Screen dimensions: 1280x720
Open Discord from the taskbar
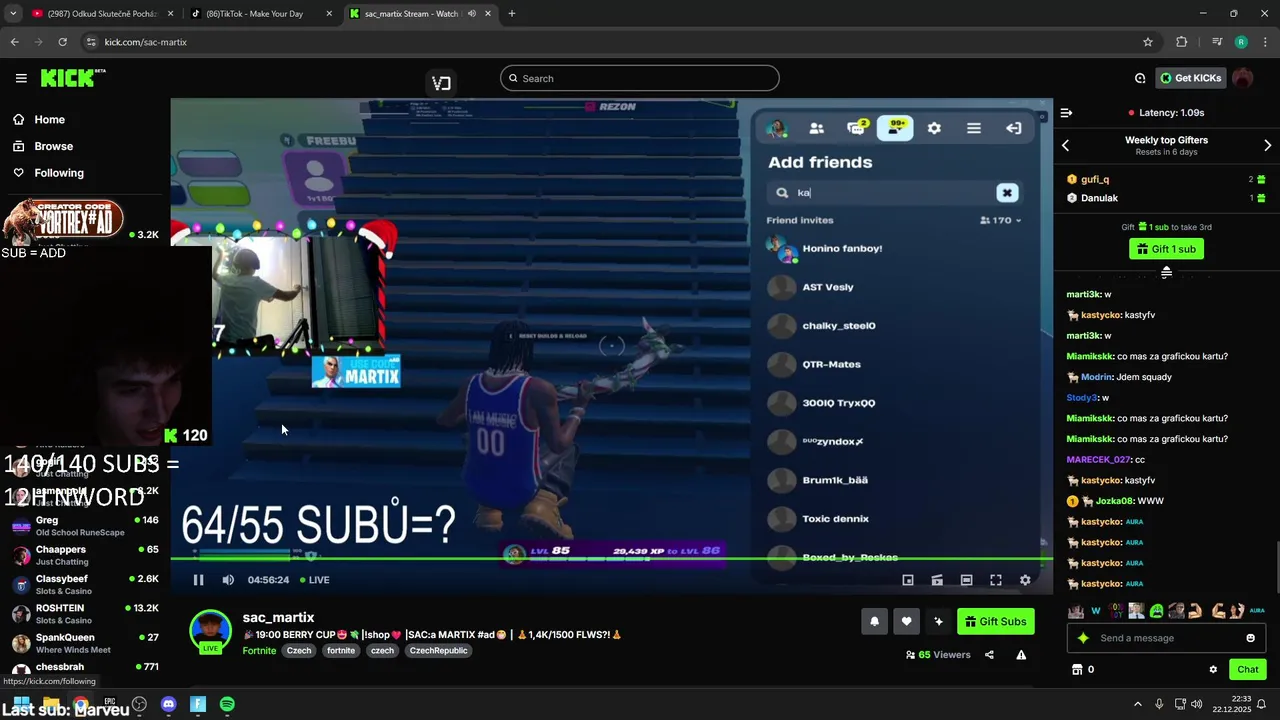pyautogui.click(x=168, y=704)
